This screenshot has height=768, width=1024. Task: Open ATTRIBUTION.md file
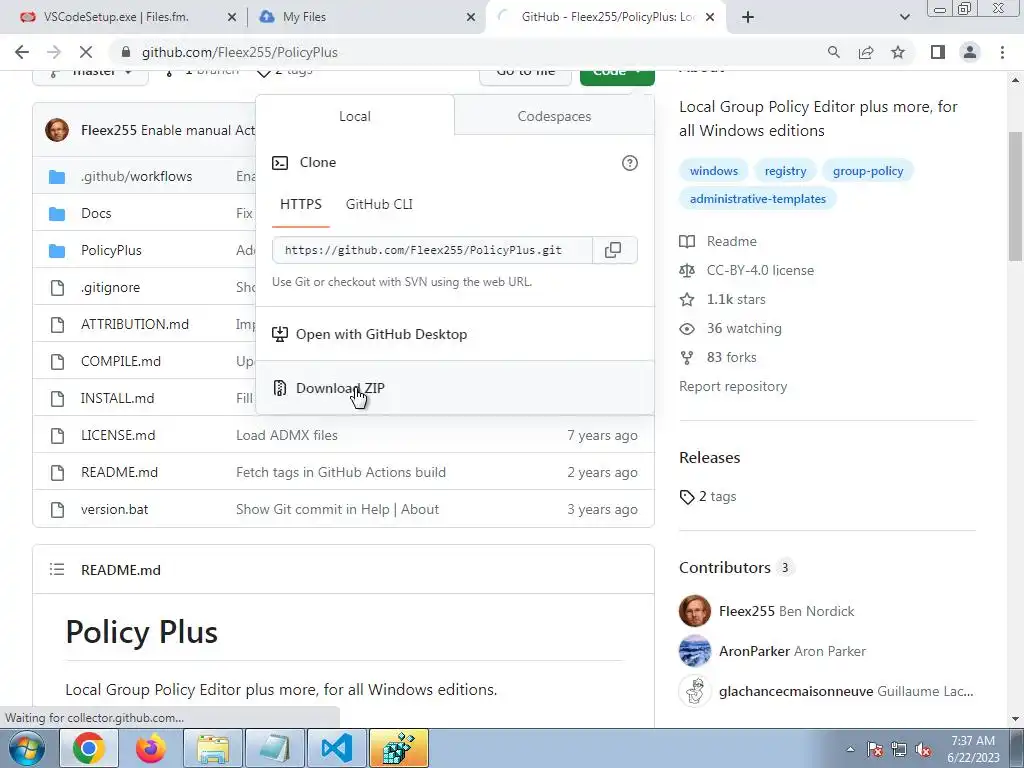[x=135, y=325]
